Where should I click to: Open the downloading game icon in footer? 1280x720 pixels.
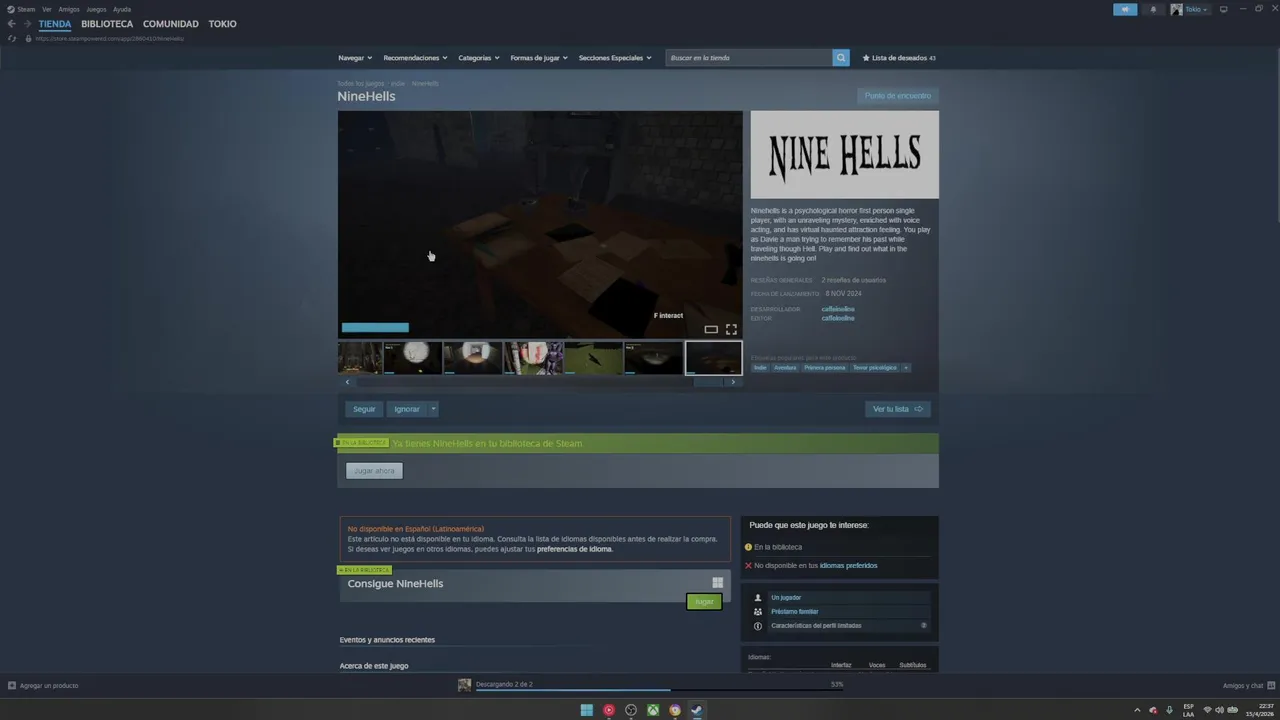pos(464,685)
